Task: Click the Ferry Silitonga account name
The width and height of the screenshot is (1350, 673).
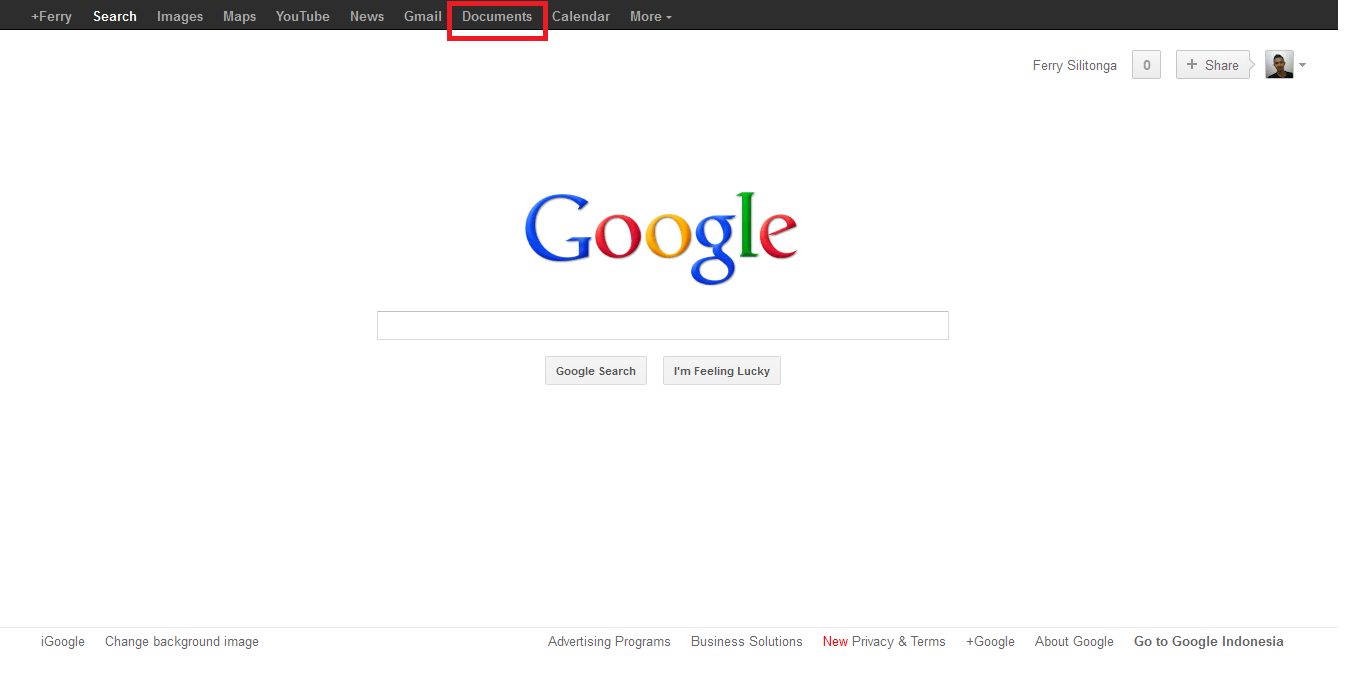Action: [1075, 65]
